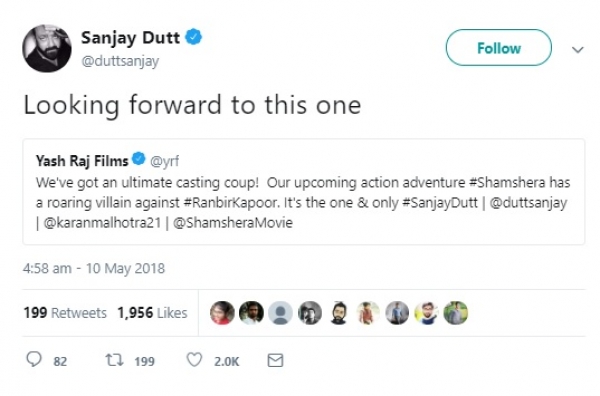Open the @duttsanjay handle under name

pos(120,61)
